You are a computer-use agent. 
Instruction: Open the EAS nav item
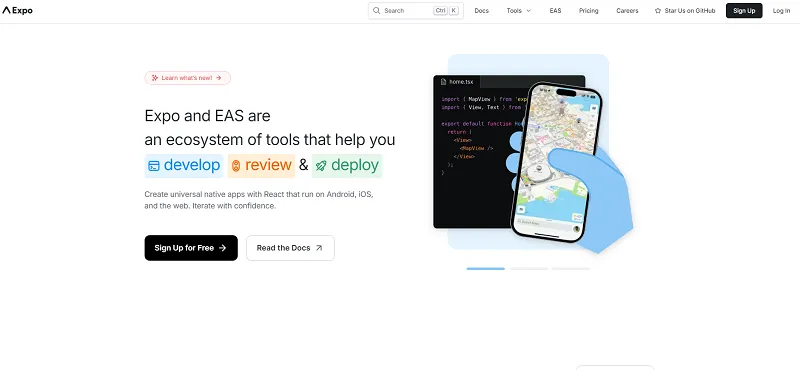pos(555,11)
